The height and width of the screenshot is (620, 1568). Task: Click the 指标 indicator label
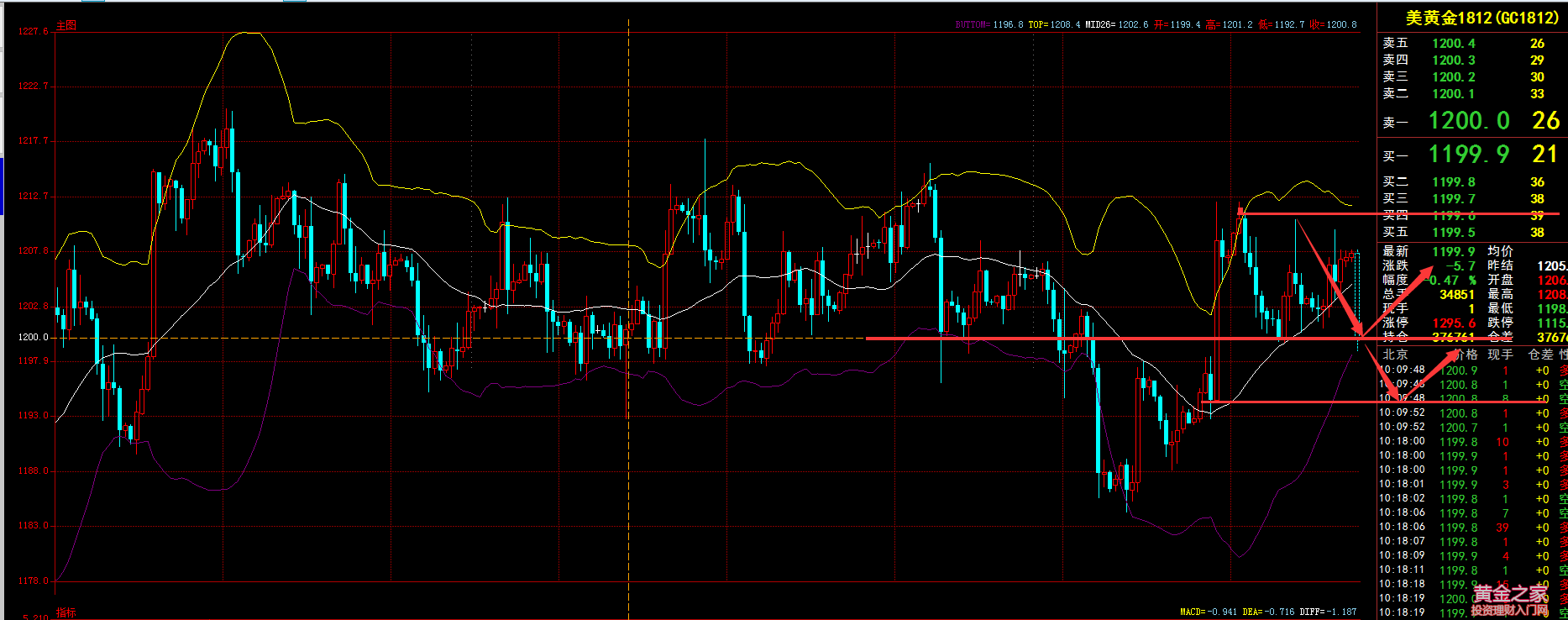pos(66,612)
